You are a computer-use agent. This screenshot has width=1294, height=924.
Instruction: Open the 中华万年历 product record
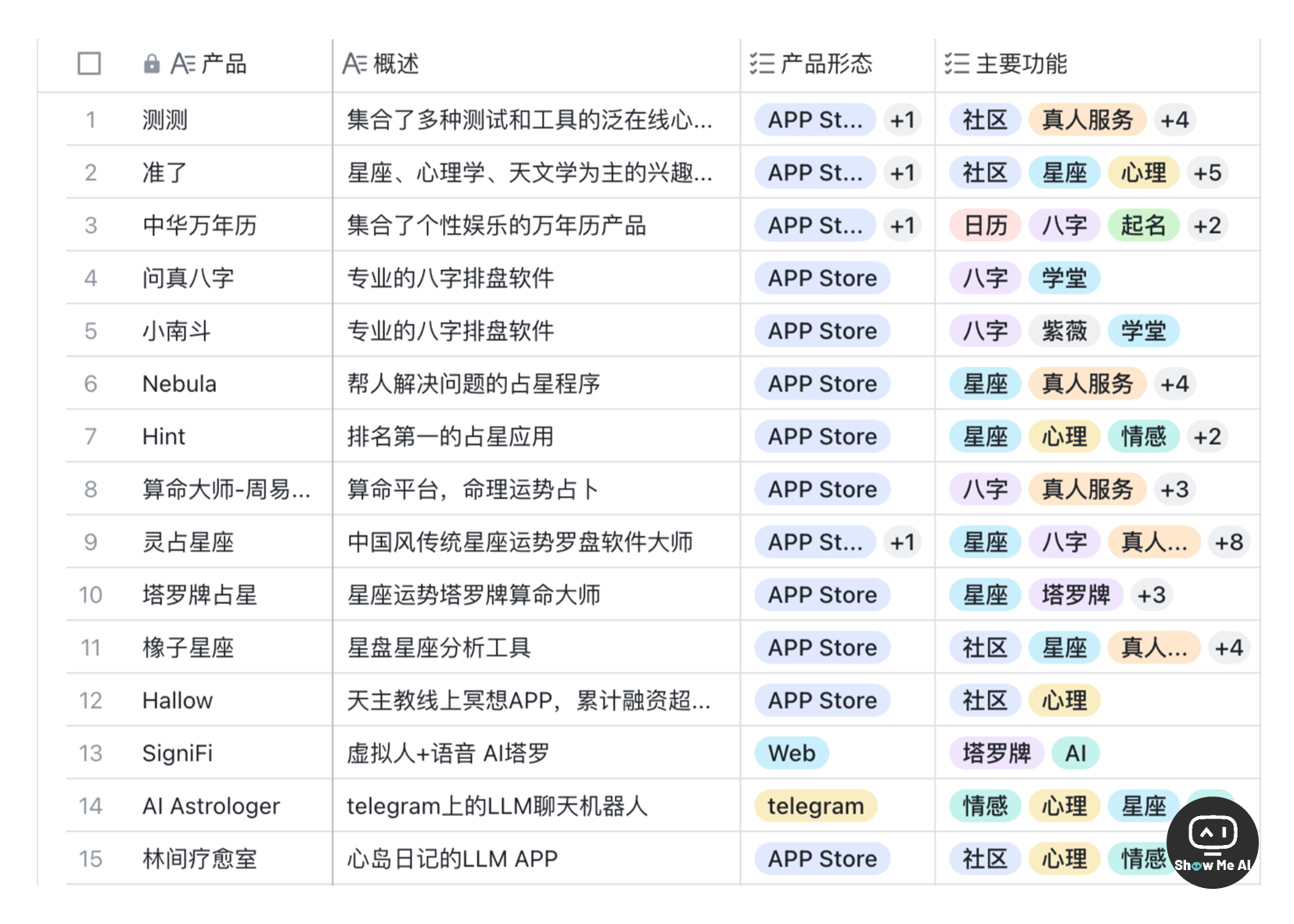click(x=199, y=225)
